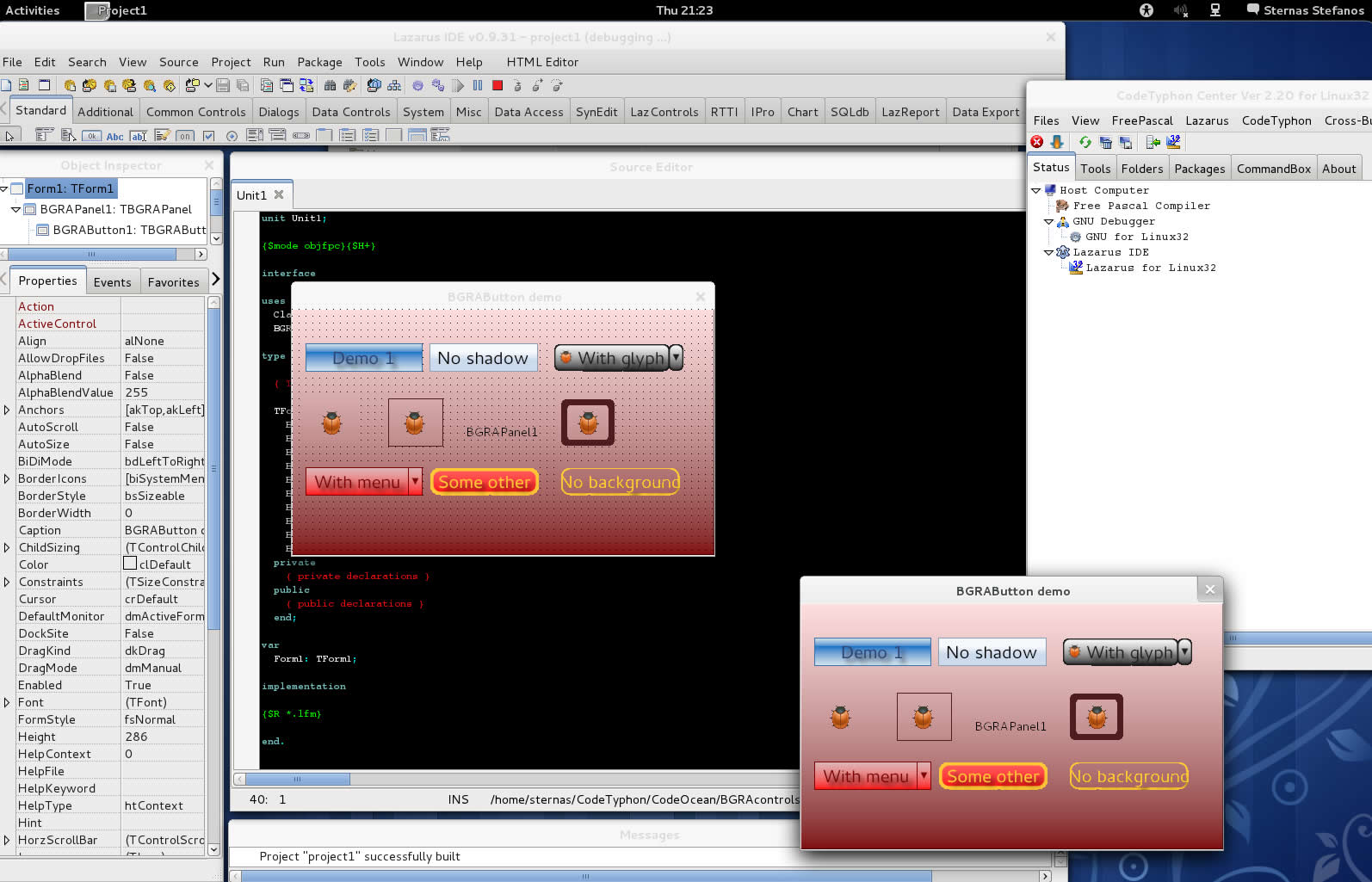Select the TLabel 'Abc' component icon
This screenshot has height=882, width=1372.
point(114,136)
